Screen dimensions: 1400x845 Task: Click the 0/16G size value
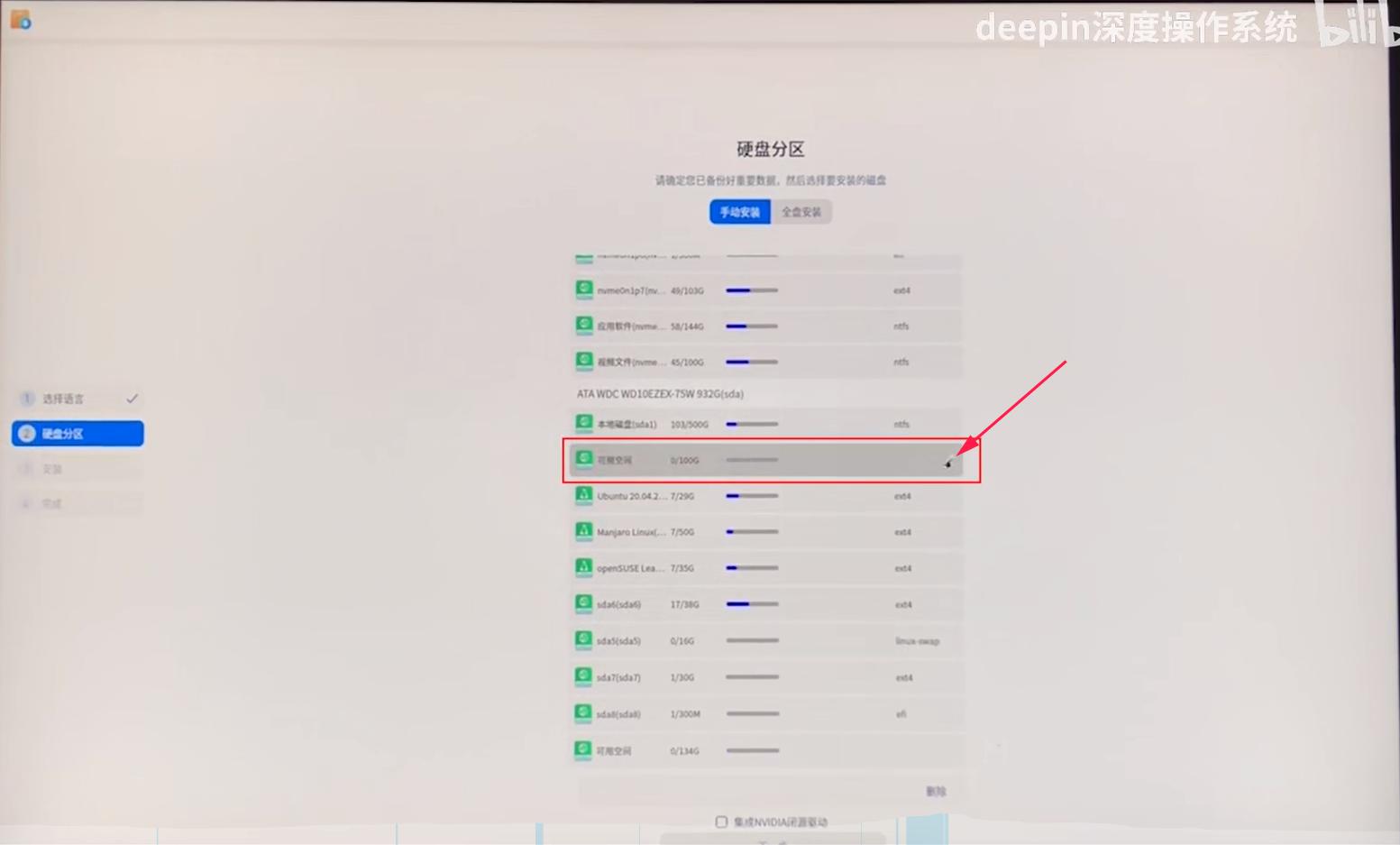[682, 641]
